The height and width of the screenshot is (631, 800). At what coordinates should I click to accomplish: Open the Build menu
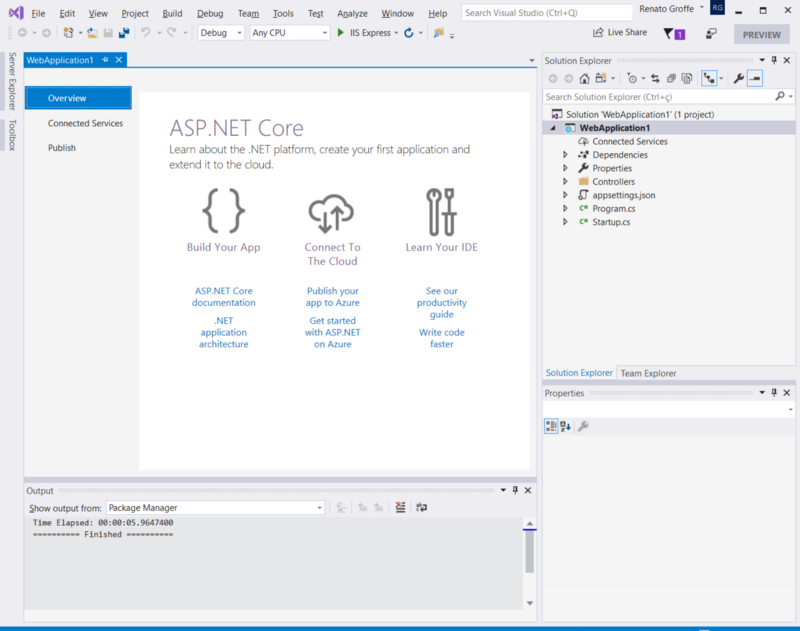pos(172,13)
